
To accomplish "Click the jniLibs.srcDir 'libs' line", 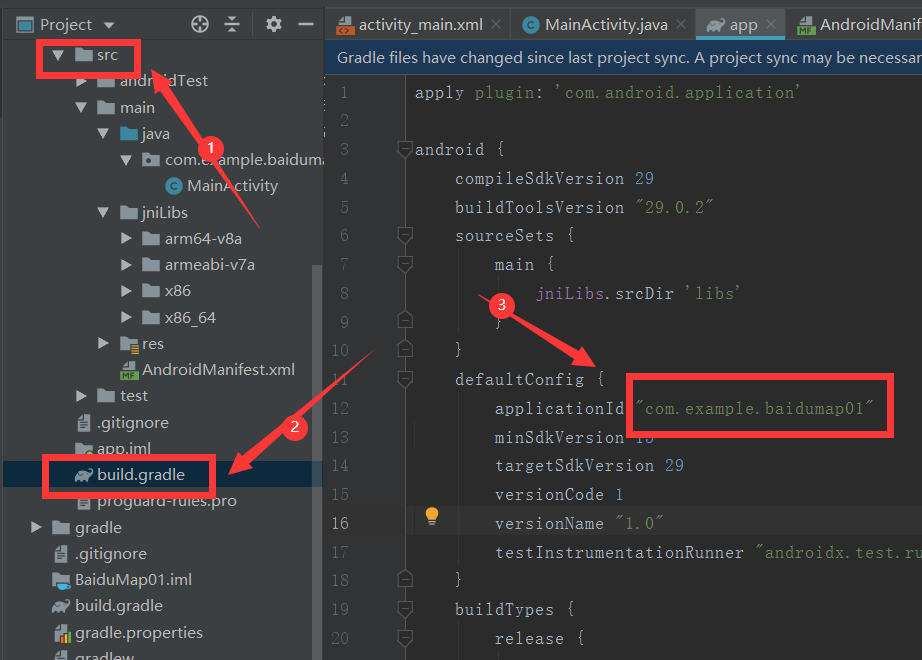I will click(637, 294).
